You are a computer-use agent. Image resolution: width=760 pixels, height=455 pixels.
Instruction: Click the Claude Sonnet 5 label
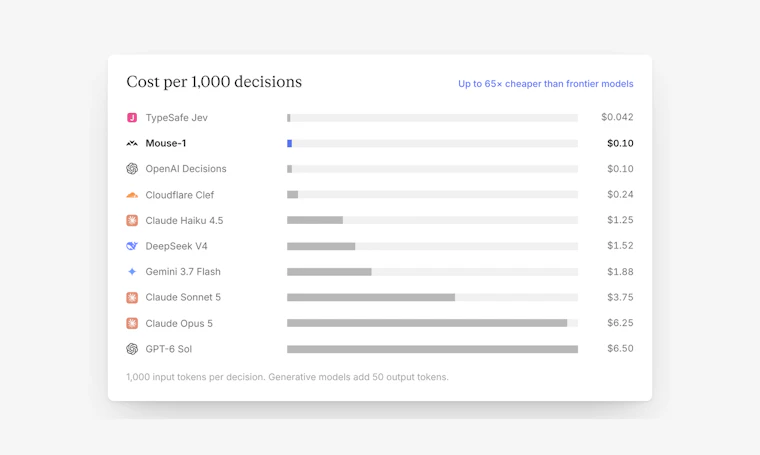coord(183,298)
